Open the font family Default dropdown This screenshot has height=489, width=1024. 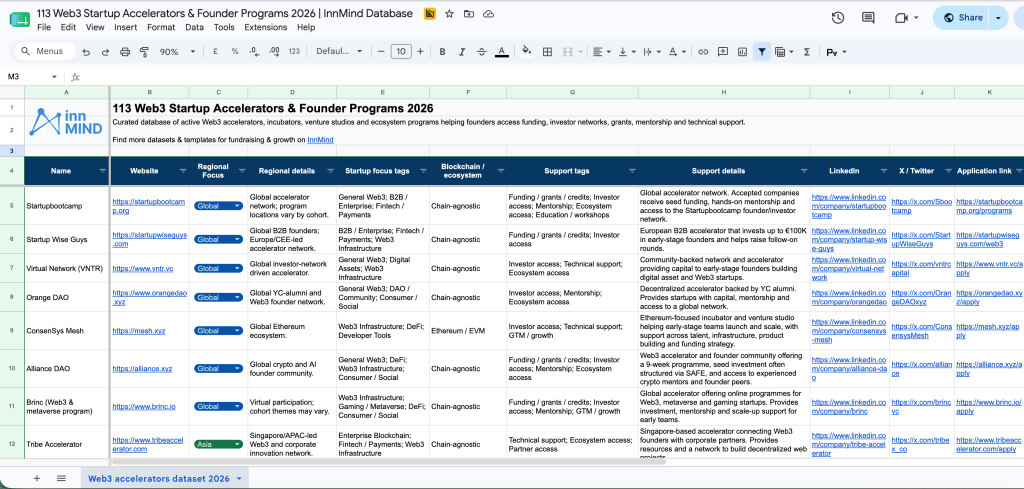[339, 52]
